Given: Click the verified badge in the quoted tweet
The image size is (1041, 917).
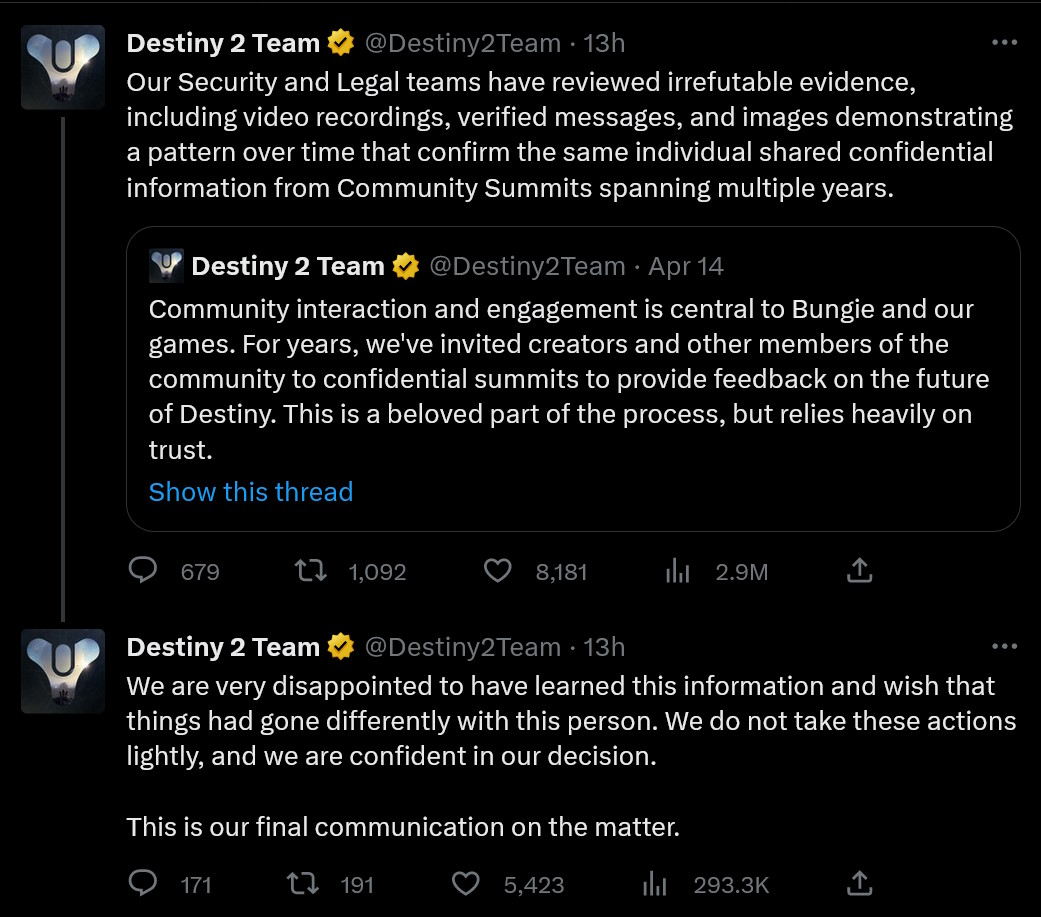Looking at the screenshot, I should point(404,266).
